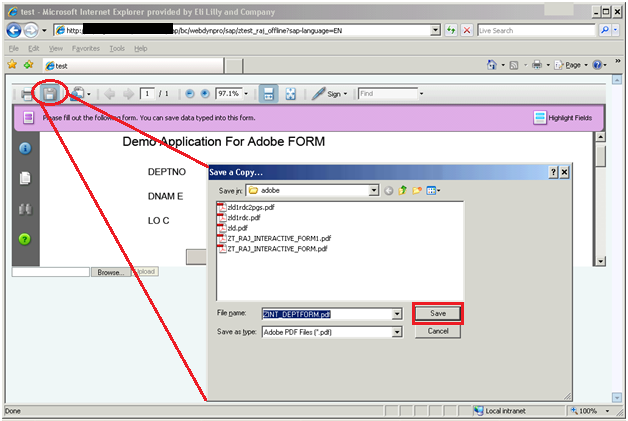Open the Find options dropdown arrow
The width and height of the screenshot is (628, 421).
point(421,94)
